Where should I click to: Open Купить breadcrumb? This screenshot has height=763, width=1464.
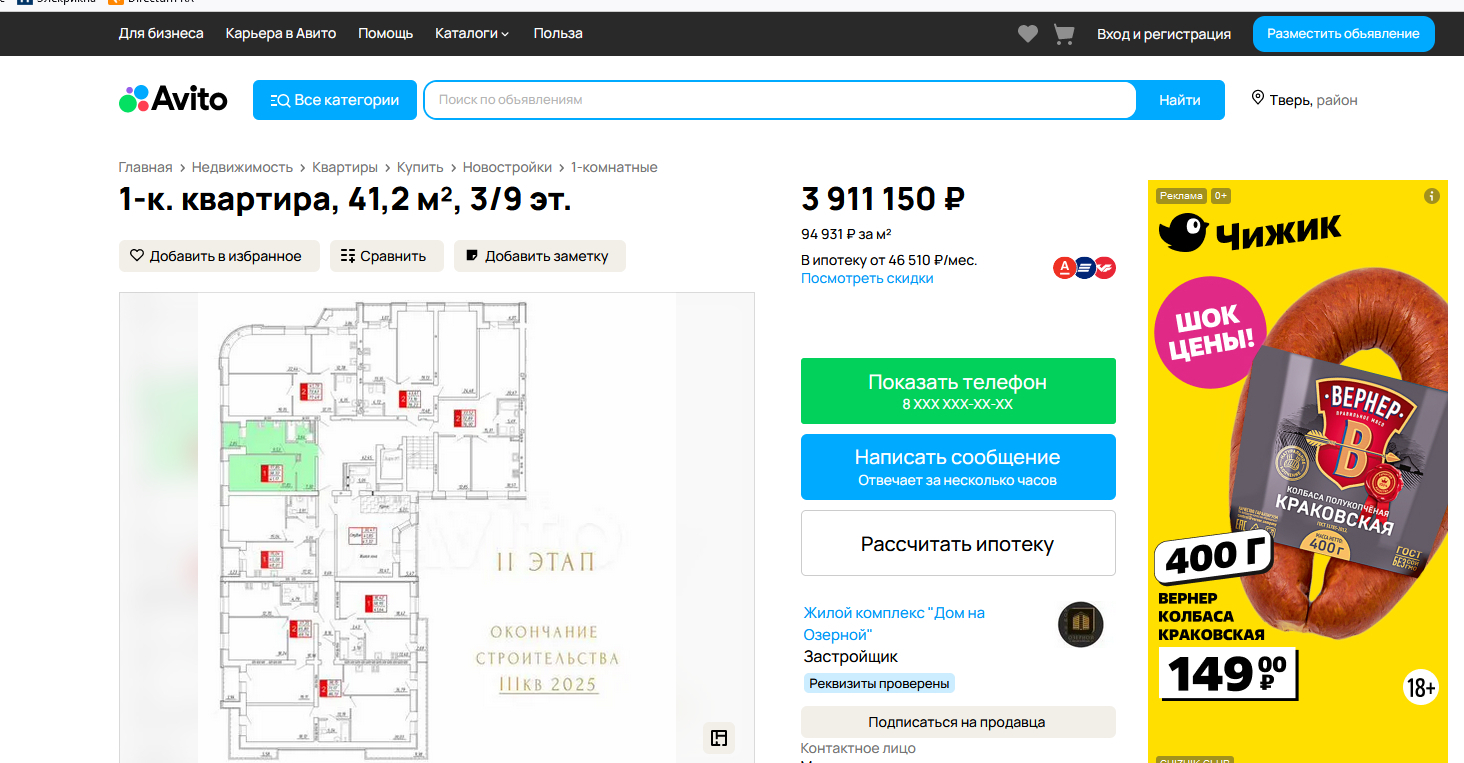tap(420, 167)
